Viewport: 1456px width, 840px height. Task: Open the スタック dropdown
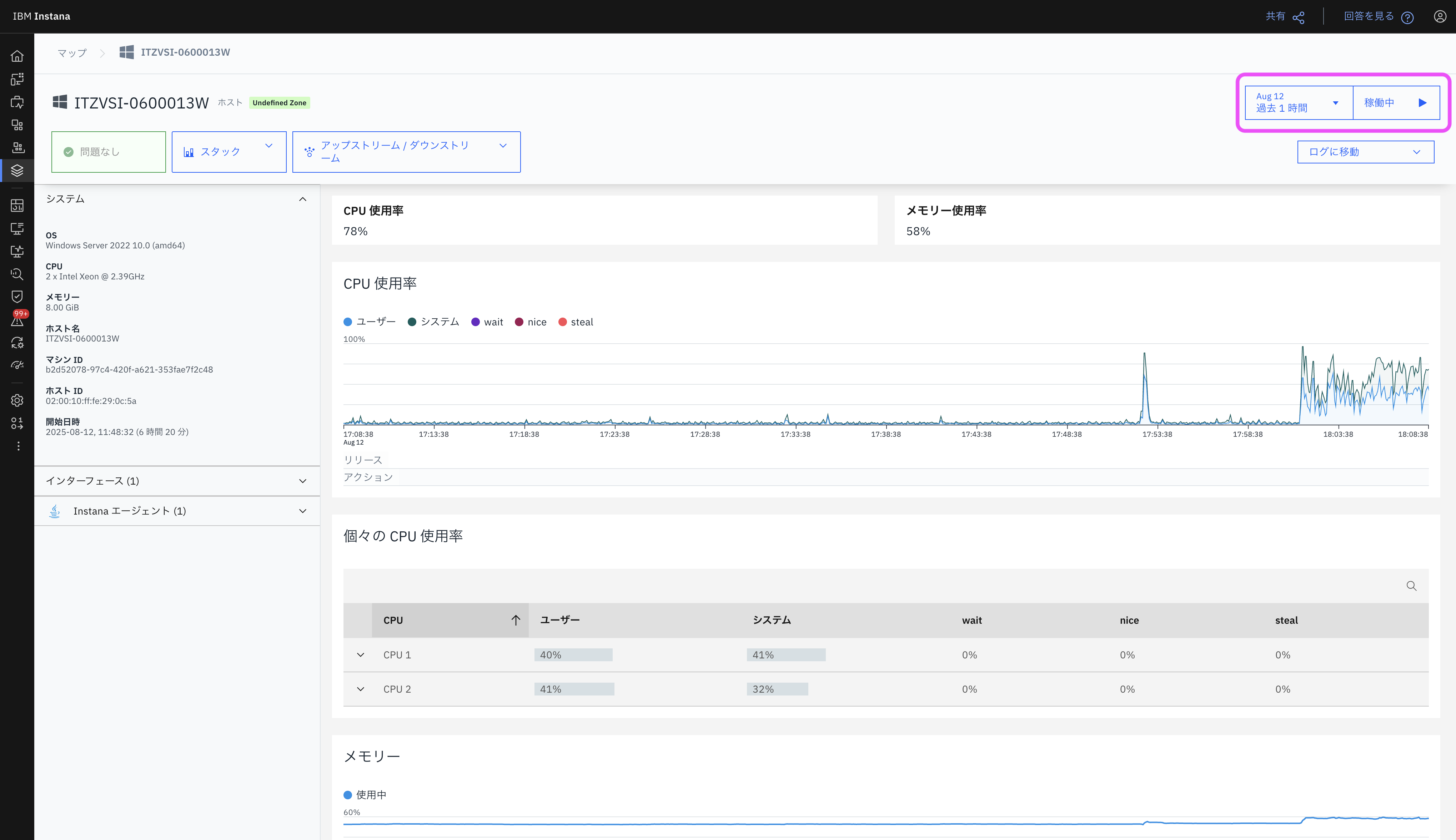pos(229,152)
